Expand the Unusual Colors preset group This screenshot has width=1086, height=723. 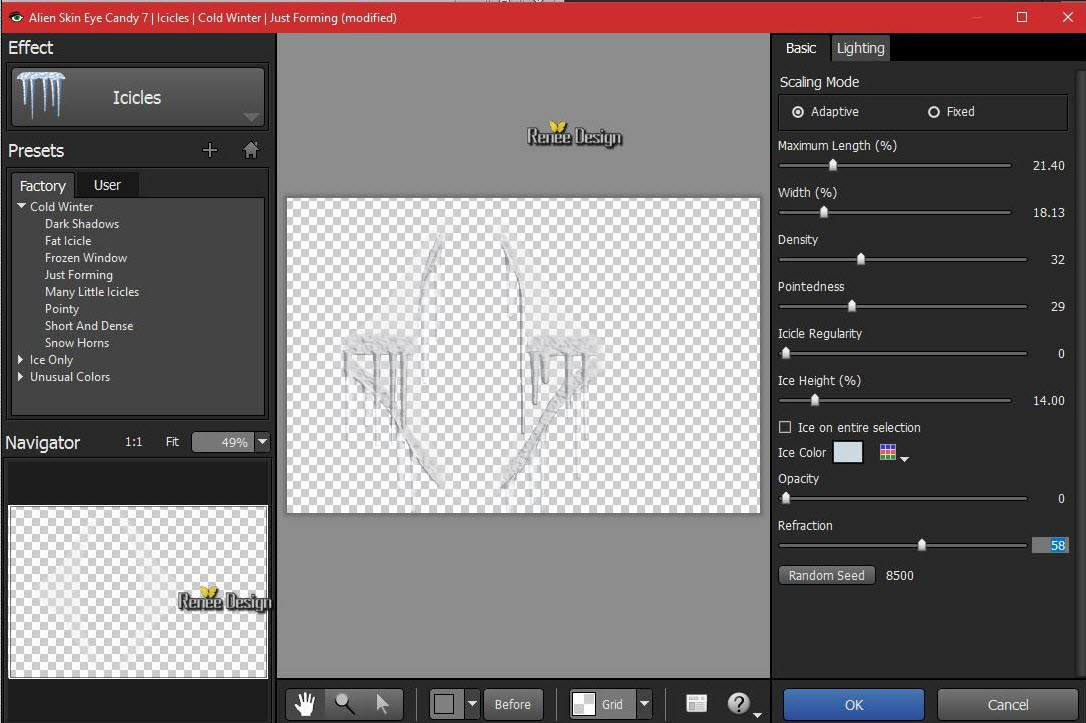pos(21,377)
